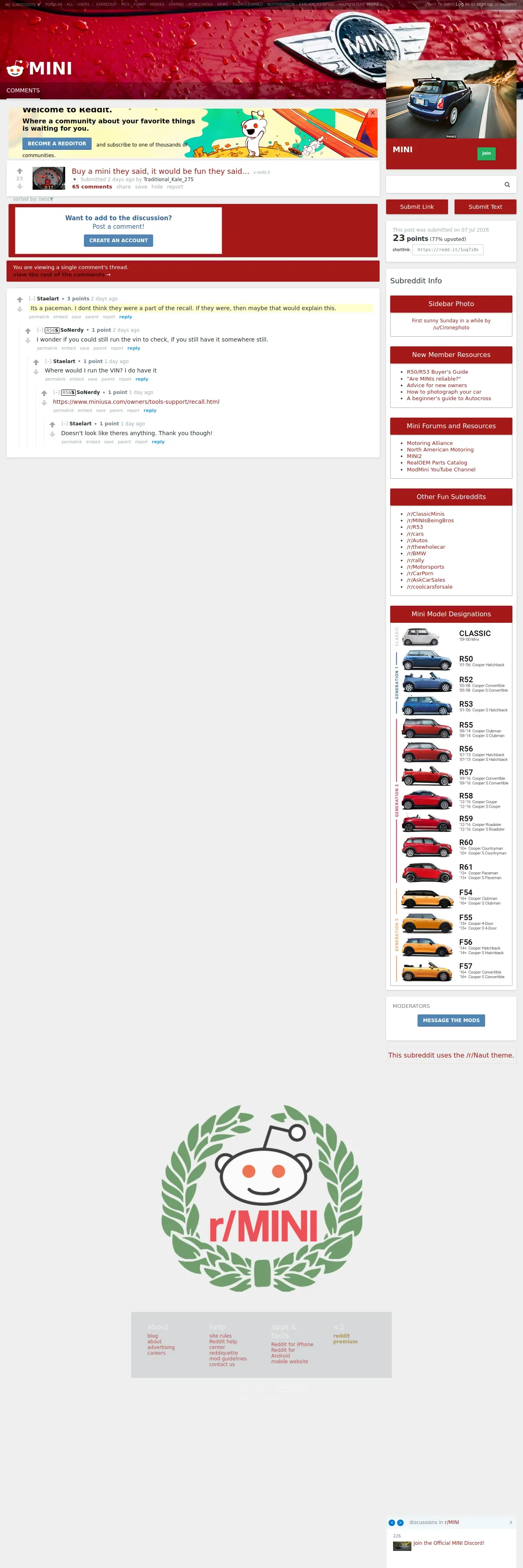523x1568 pixels.
Task: Open the RealOEM Parts Catalog link
Action: pos(437,462)
